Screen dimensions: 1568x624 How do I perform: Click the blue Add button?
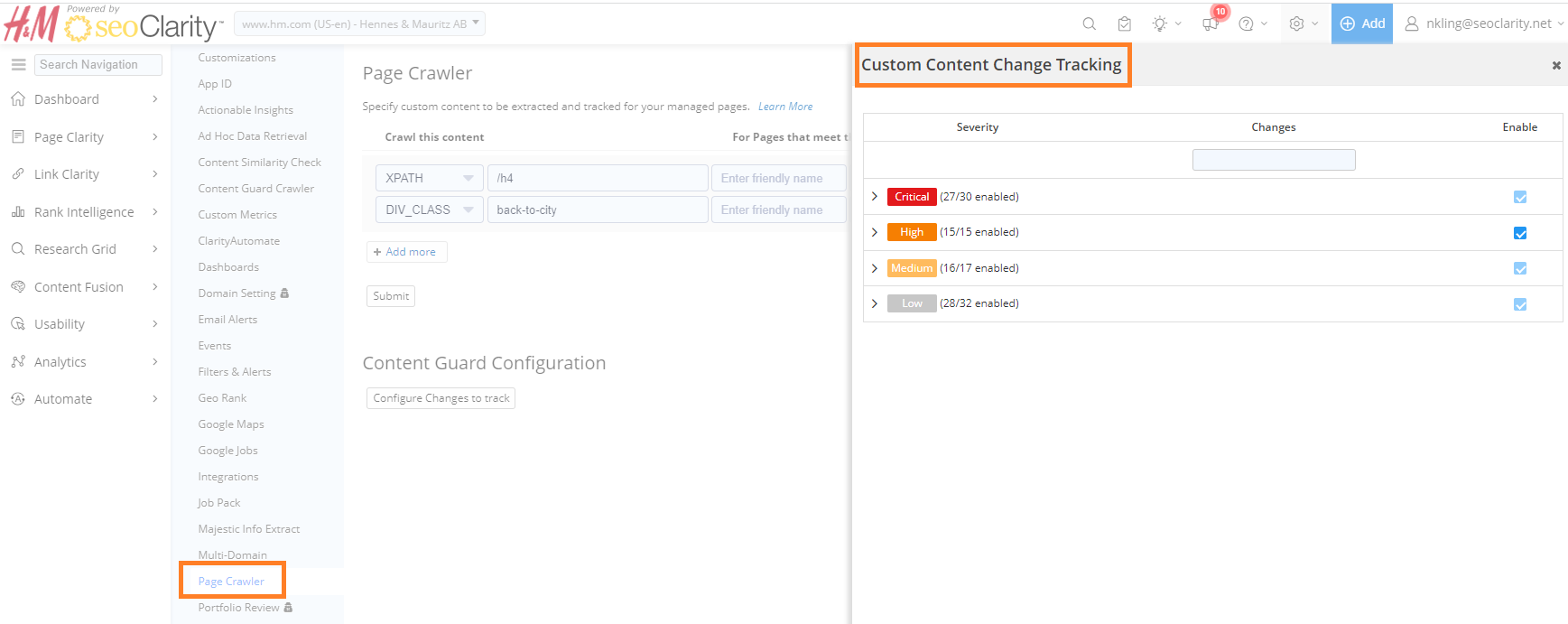point(1361,24)
